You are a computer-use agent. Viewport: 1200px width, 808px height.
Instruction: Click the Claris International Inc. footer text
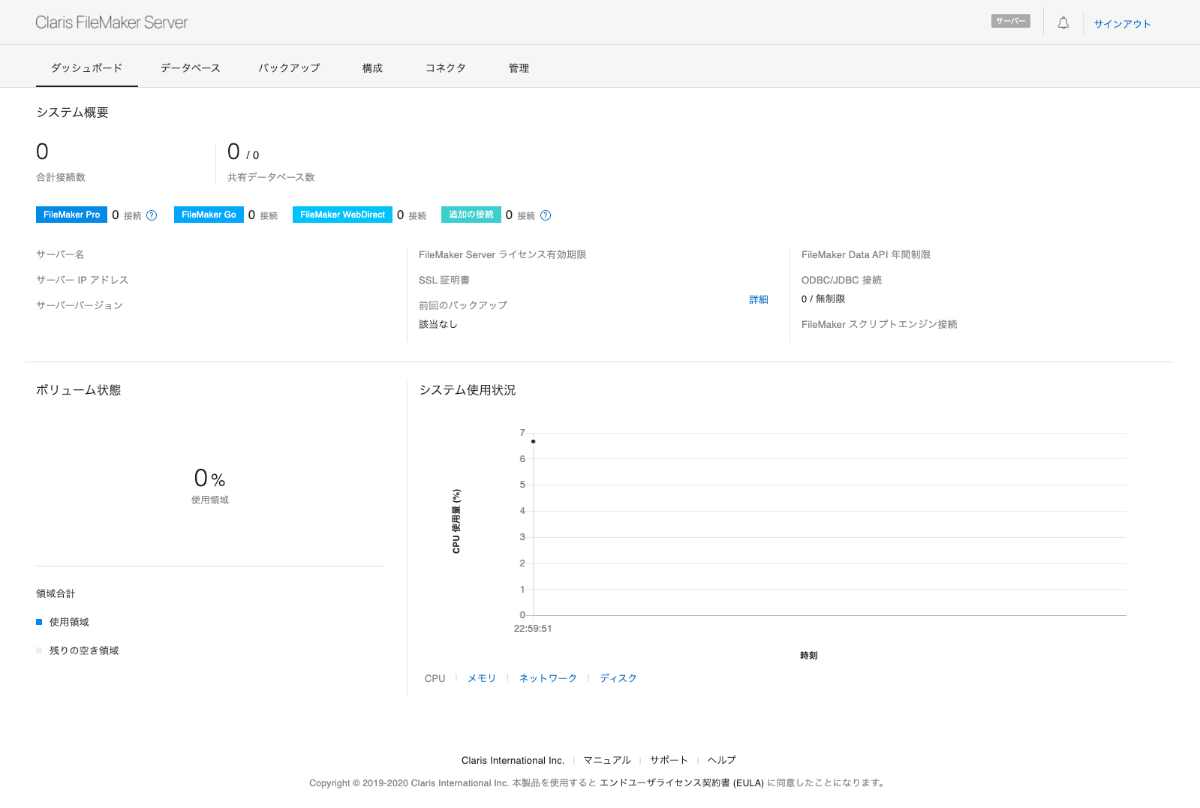(x=513, y=760)
